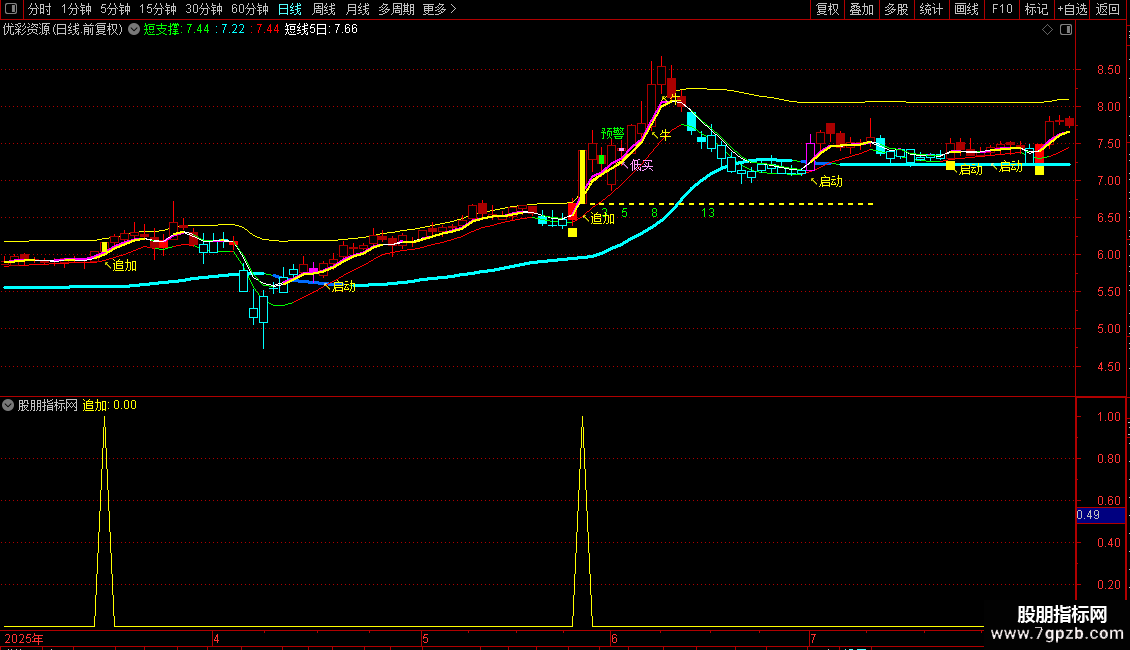The width and height of the screenshot is (1130, 650).
Task: Click the 8.50 price scale label
Action: (1109, 70)
